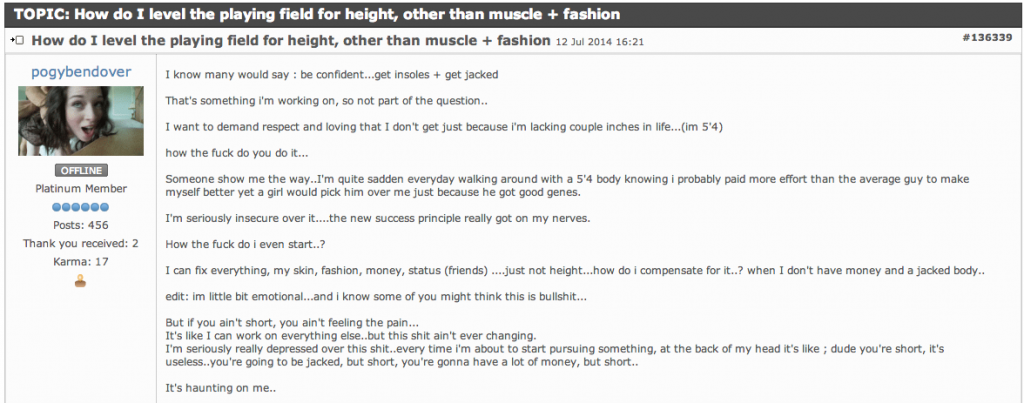Open the post permalink #136339
The width and height of the screenshot is (1024, 403).
pos(987,38)
